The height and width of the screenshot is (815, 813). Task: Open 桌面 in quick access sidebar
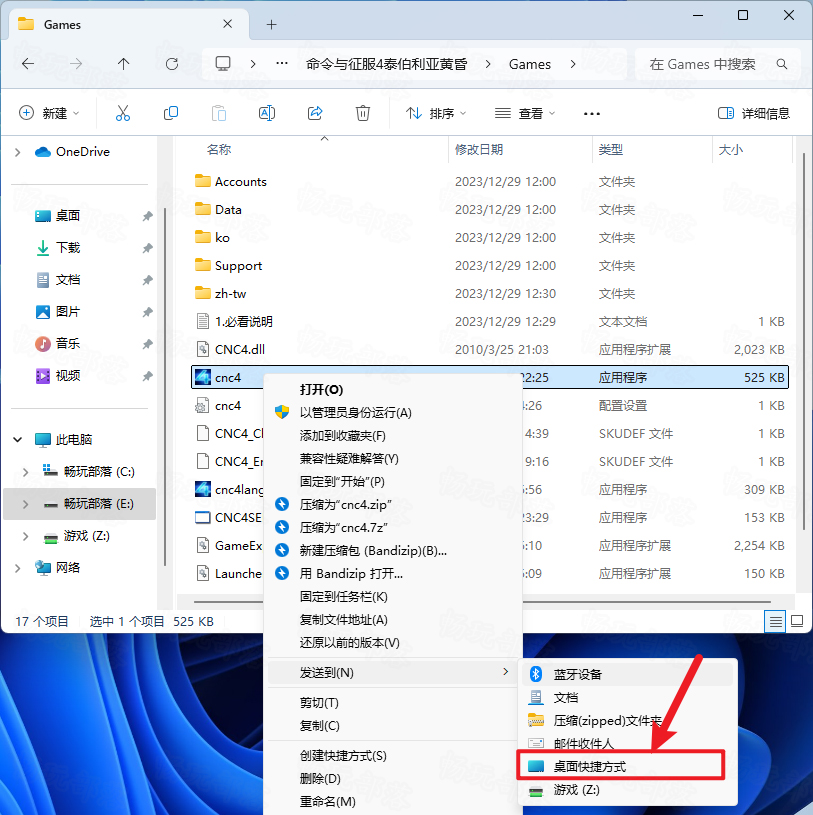[57, 216]
